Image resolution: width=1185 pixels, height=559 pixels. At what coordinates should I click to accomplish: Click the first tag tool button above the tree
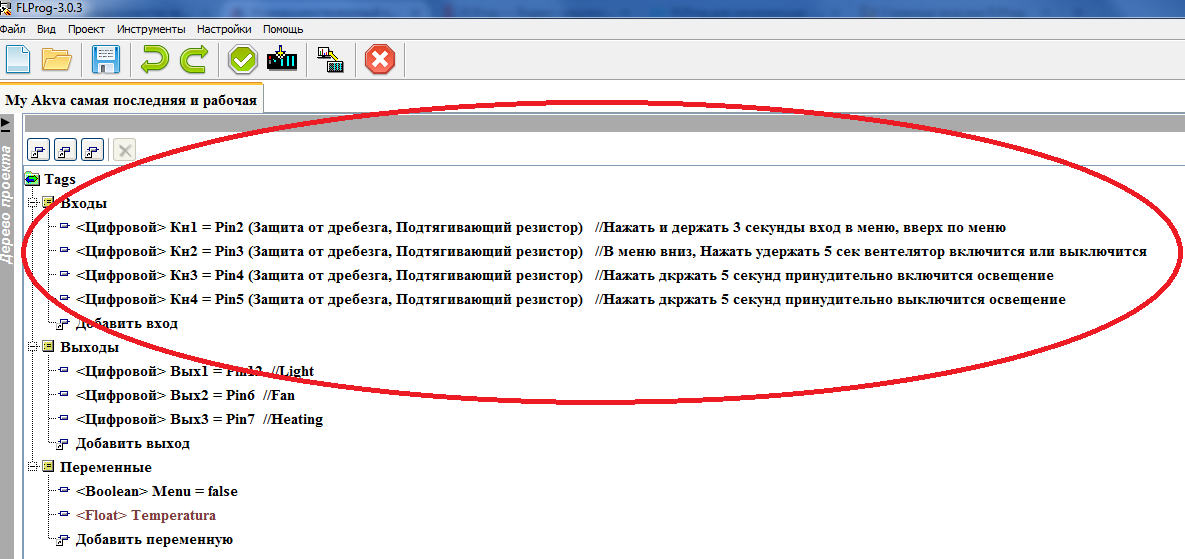pos(39,150)
